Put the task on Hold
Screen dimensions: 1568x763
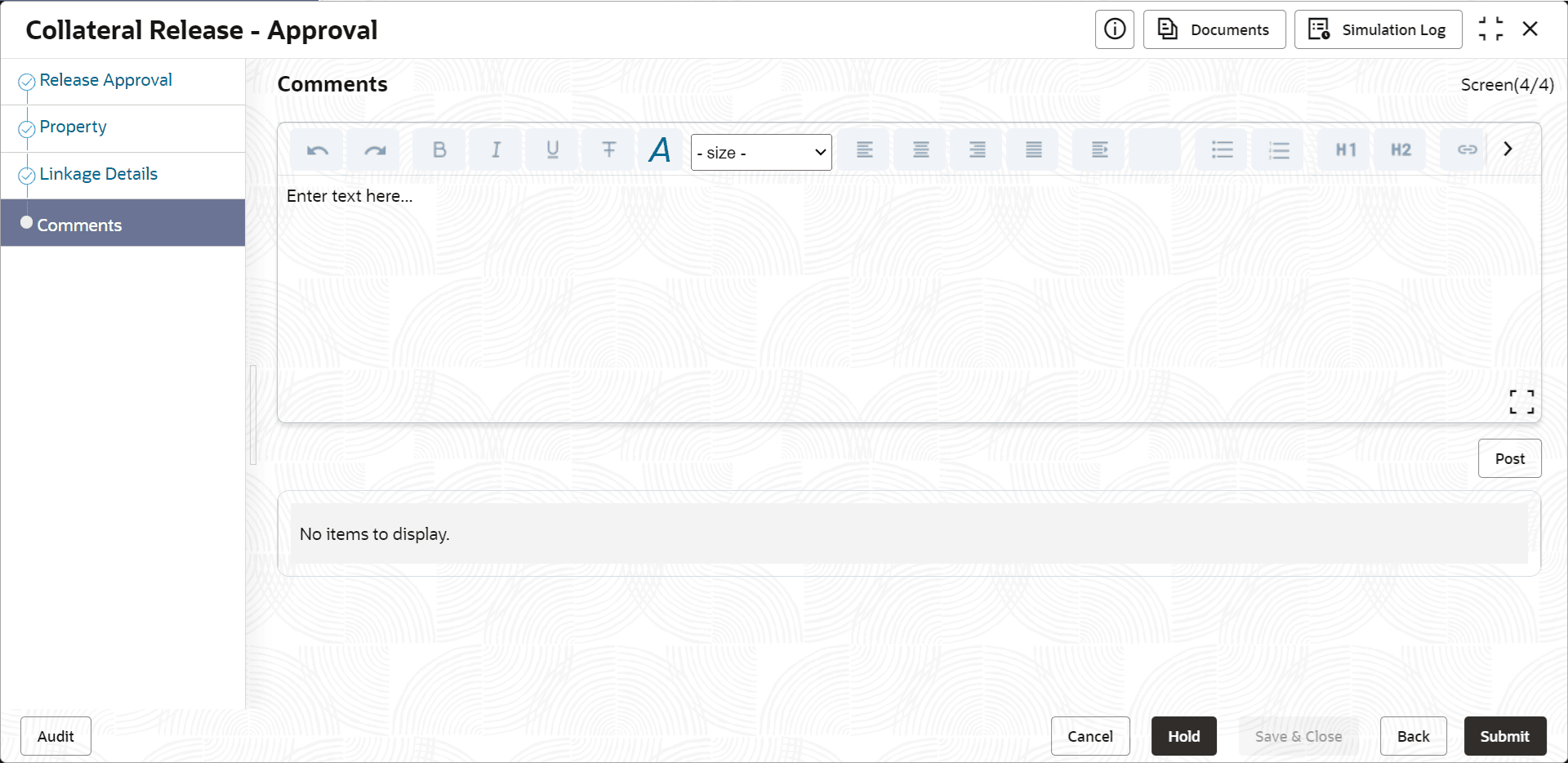1184,736
